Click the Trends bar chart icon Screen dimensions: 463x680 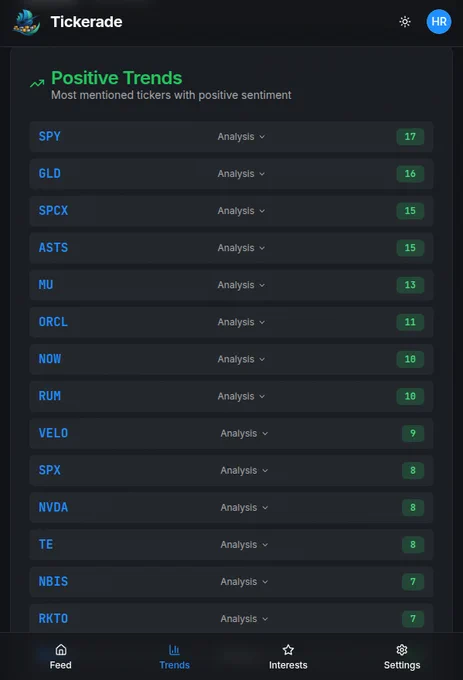point(174,649)
